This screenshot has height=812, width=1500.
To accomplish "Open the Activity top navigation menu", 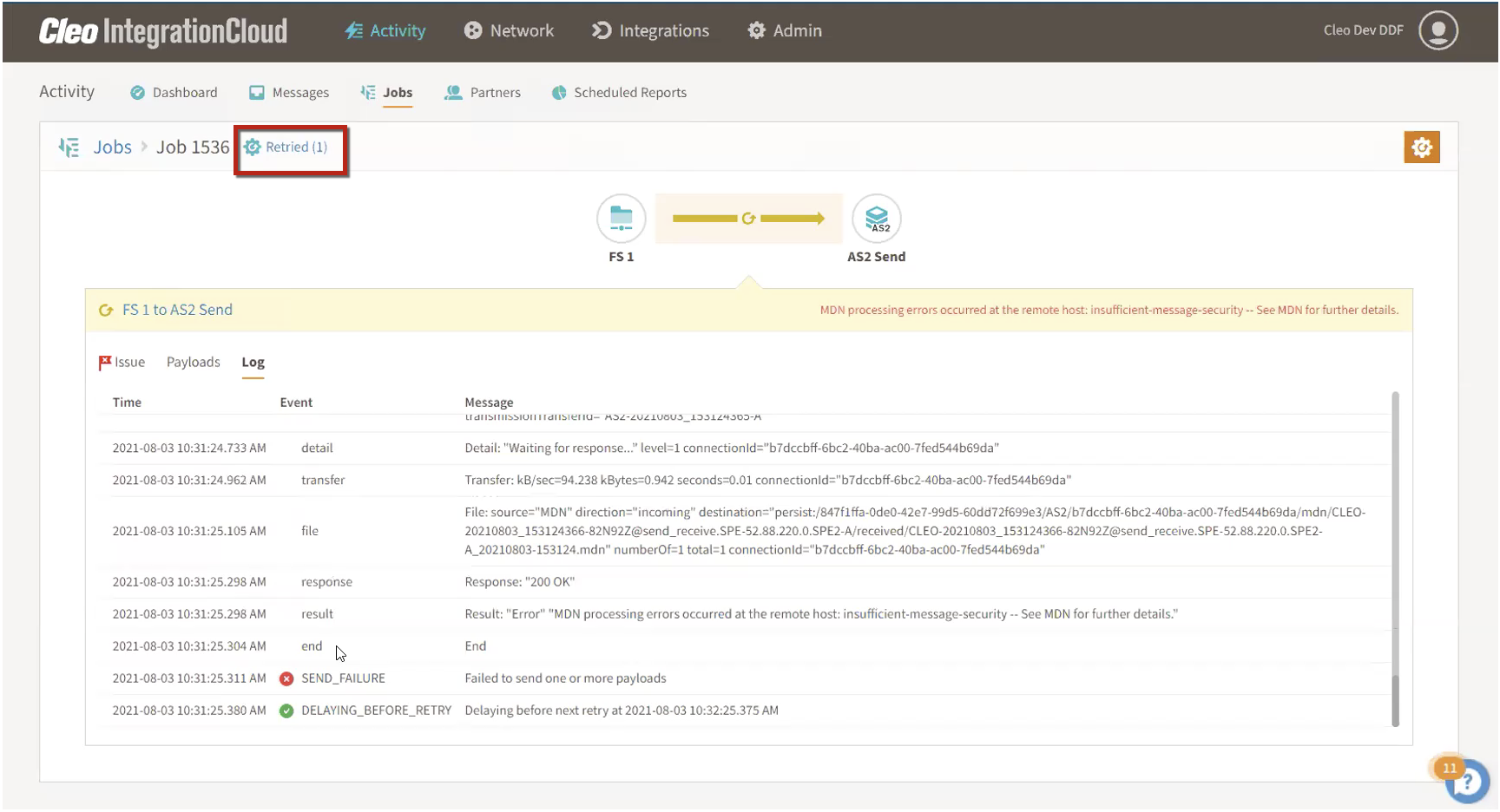I will pos(385,30).
